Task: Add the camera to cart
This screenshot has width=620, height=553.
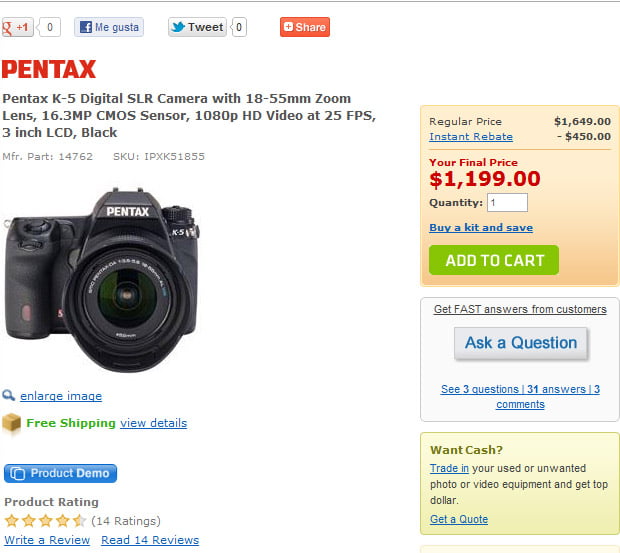Action: coord(494,260)
